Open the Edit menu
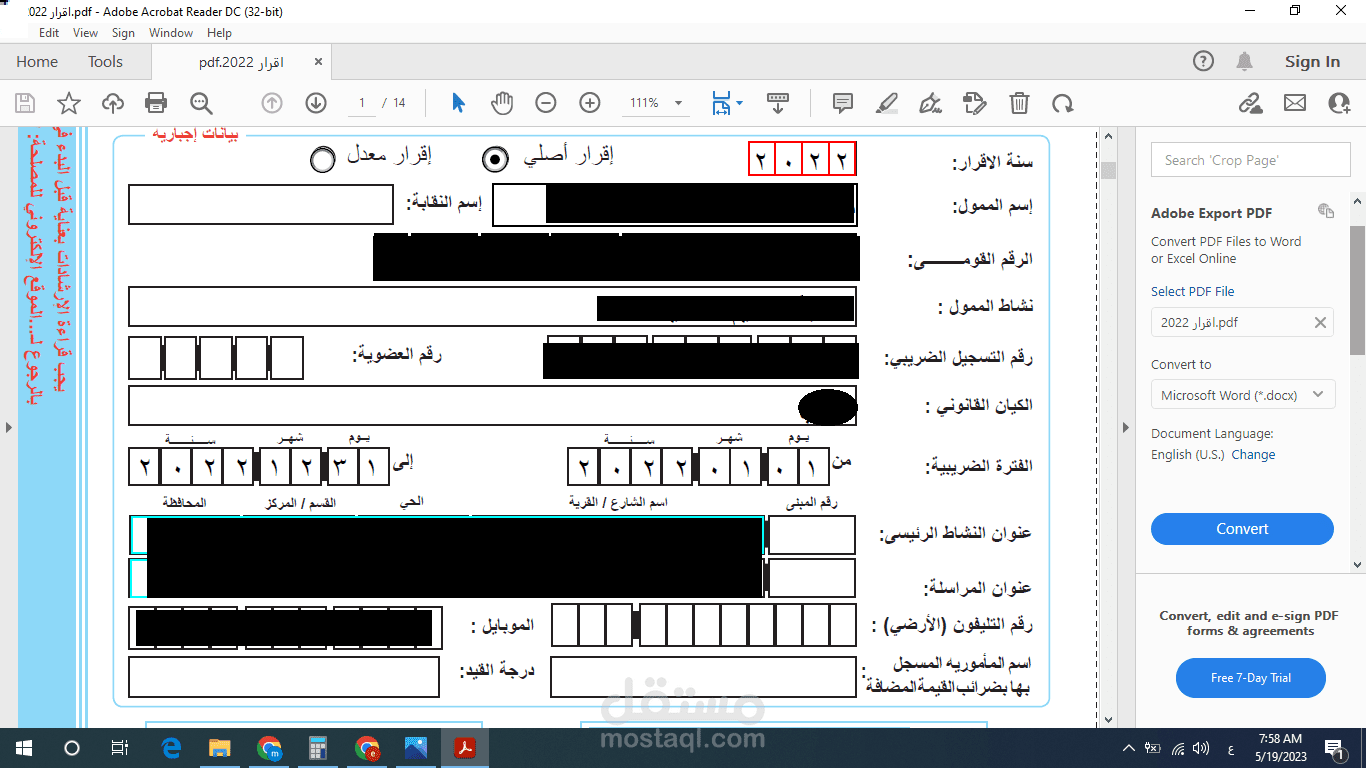 click(49, 33)
